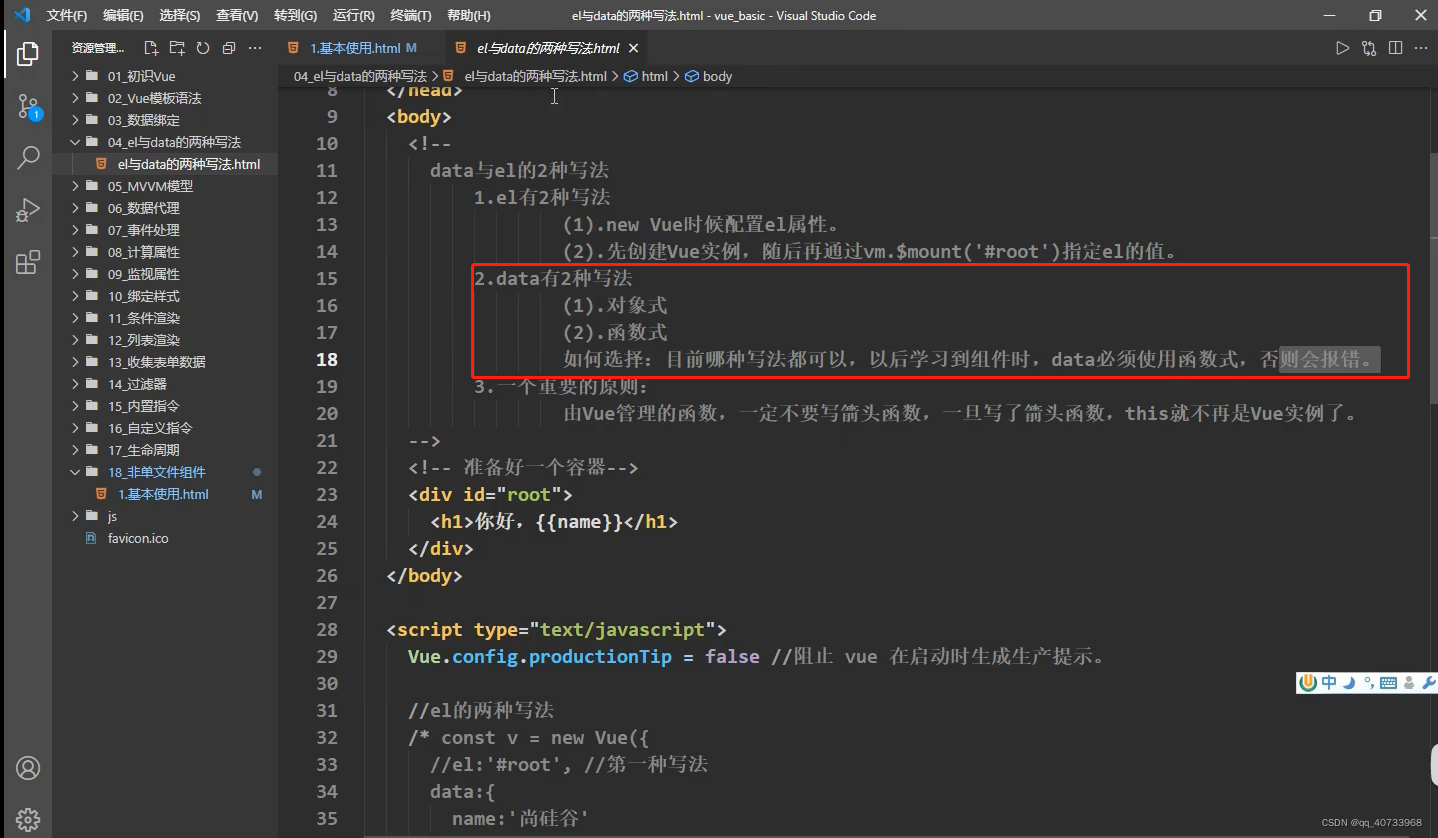Image resolution: width=1438 pixels, height=838 pixels.
Task: Click line number 18 in gutter
Action: 327,359
